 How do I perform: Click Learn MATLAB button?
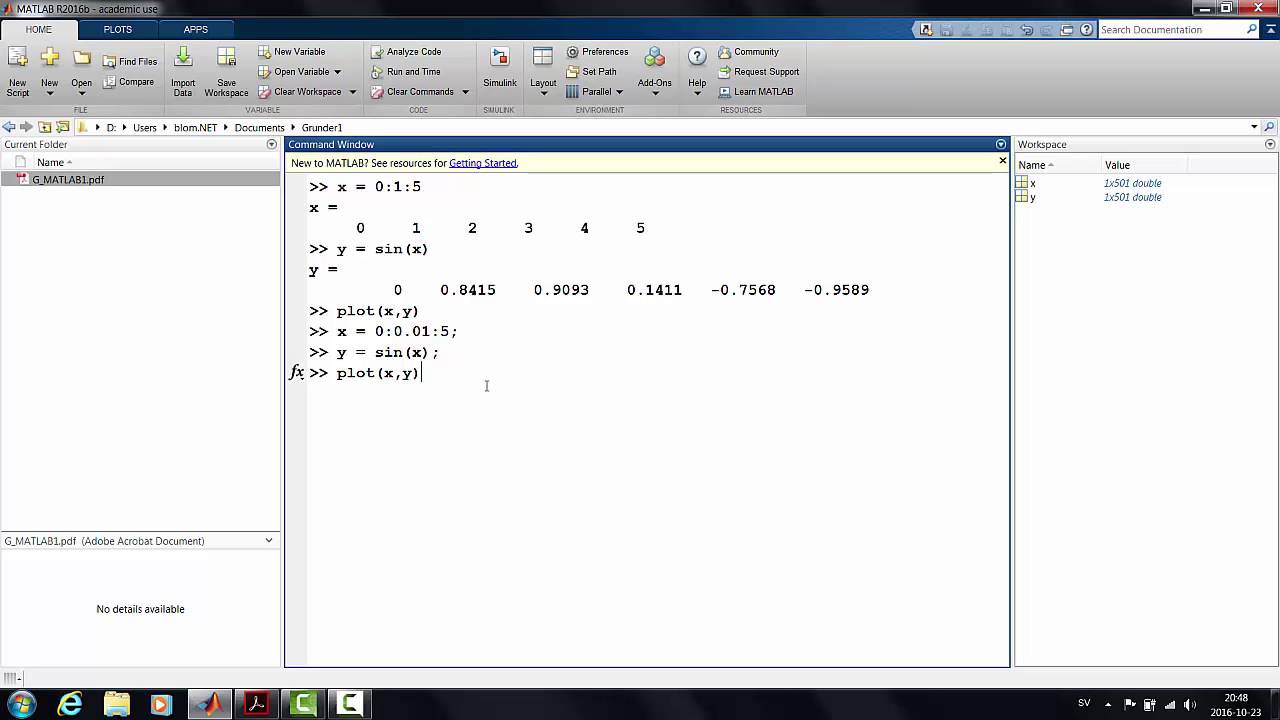pos(756,91)
